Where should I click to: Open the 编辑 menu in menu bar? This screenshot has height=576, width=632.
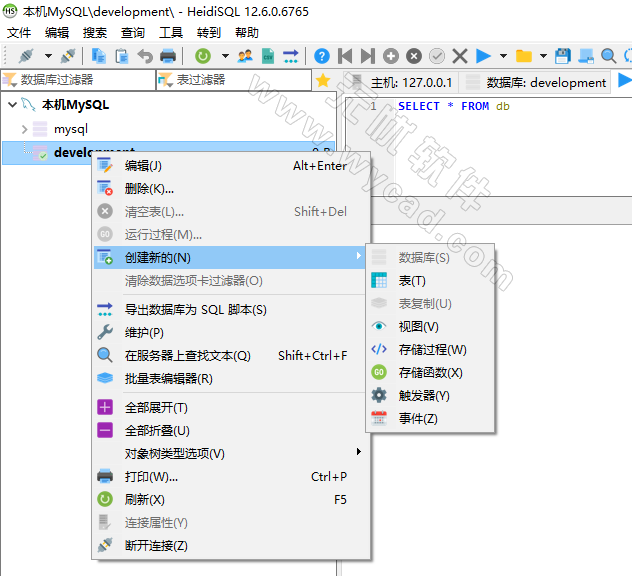[57, 33]
